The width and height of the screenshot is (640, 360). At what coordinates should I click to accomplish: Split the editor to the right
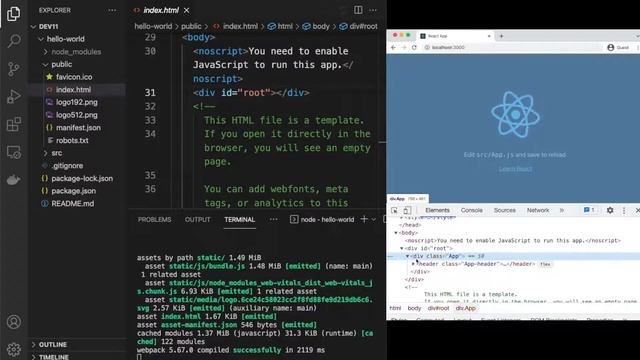(x=358, y=10)
